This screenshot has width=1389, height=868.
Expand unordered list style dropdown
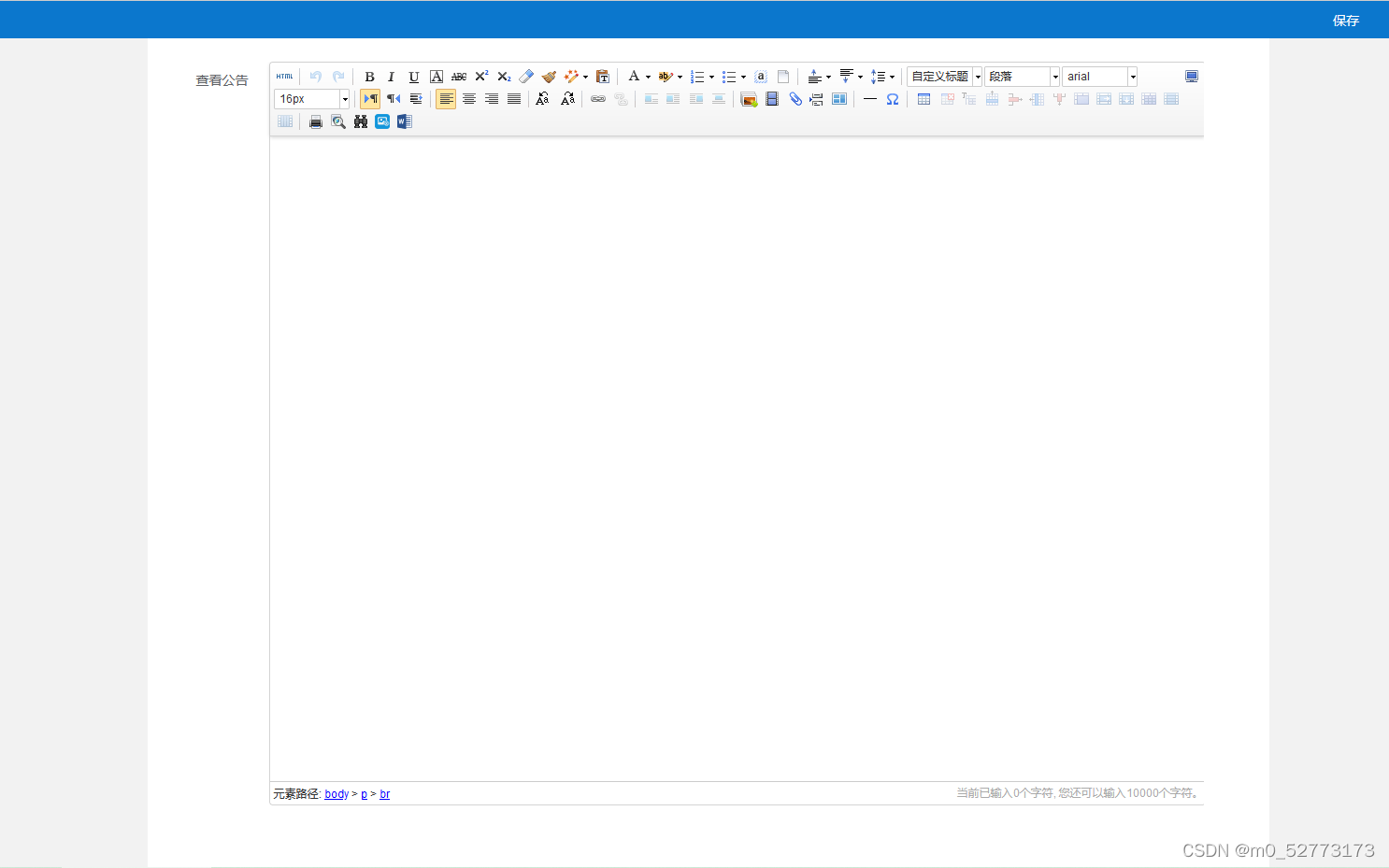pyautogui.click(x=743, y=77)
